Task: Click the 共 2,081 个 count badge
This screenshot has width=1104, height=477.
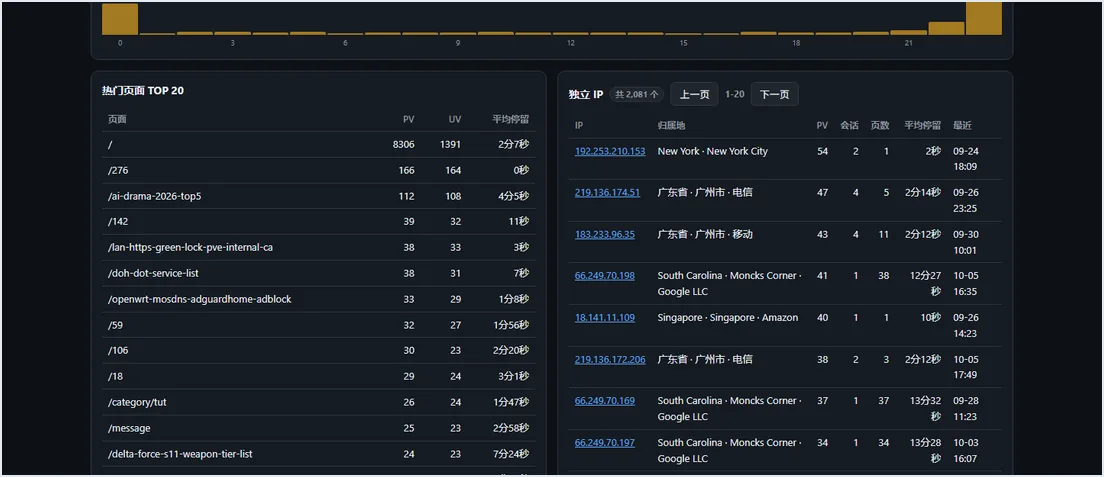Action: [637, 94]
